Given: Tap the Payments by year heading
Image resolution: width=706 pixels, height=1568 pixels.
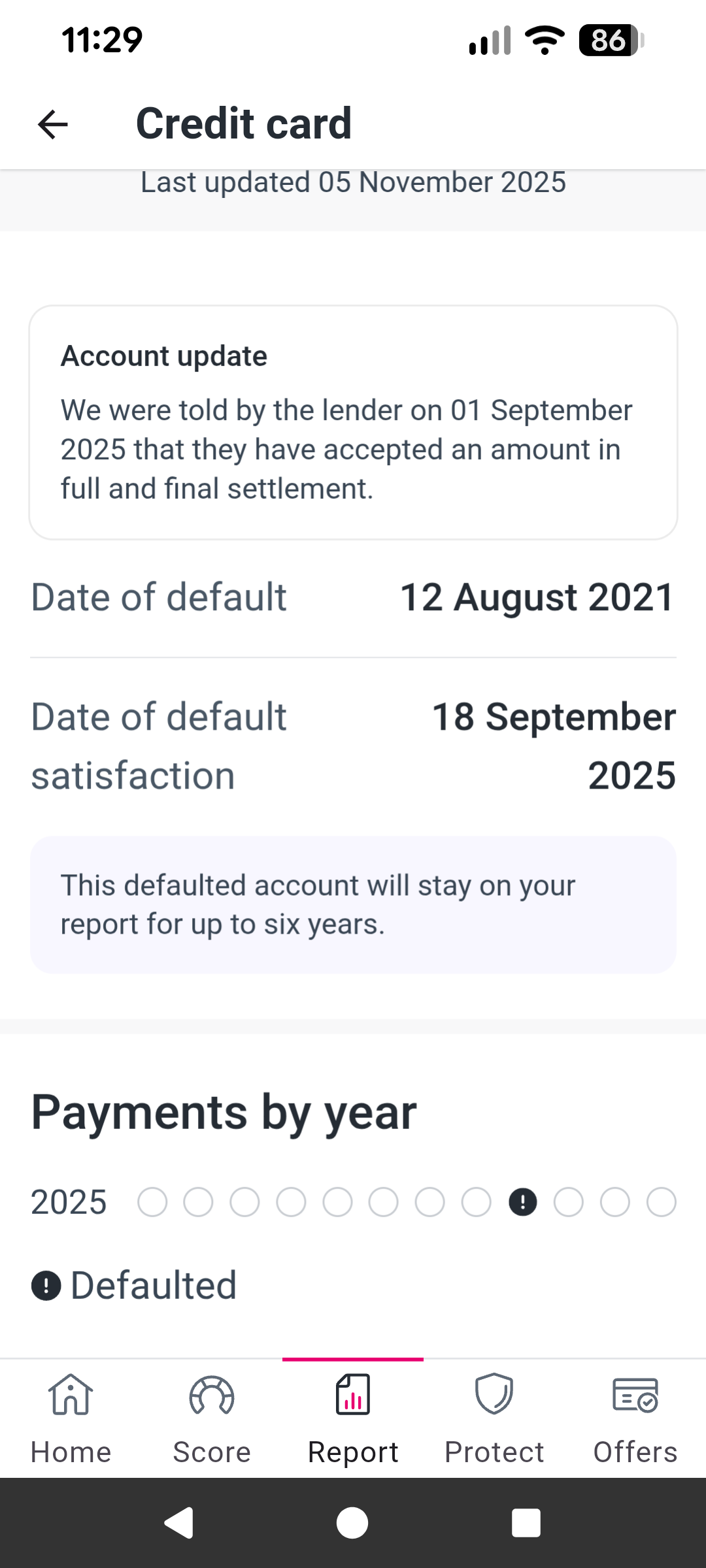Looking at the screenshot, I should 224,1112.
